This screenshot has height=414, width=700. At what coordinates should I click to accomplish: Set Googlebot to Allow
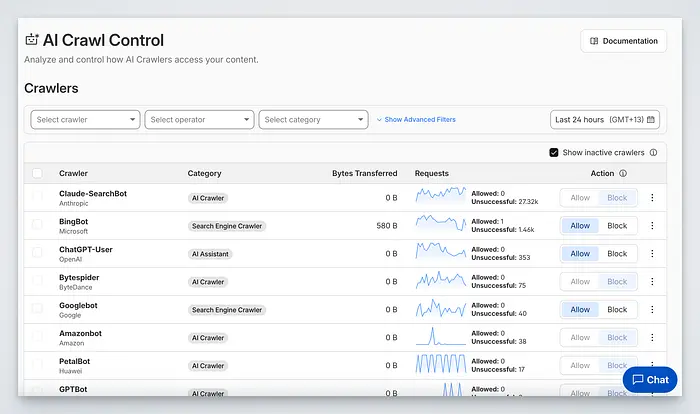point(580,309)
